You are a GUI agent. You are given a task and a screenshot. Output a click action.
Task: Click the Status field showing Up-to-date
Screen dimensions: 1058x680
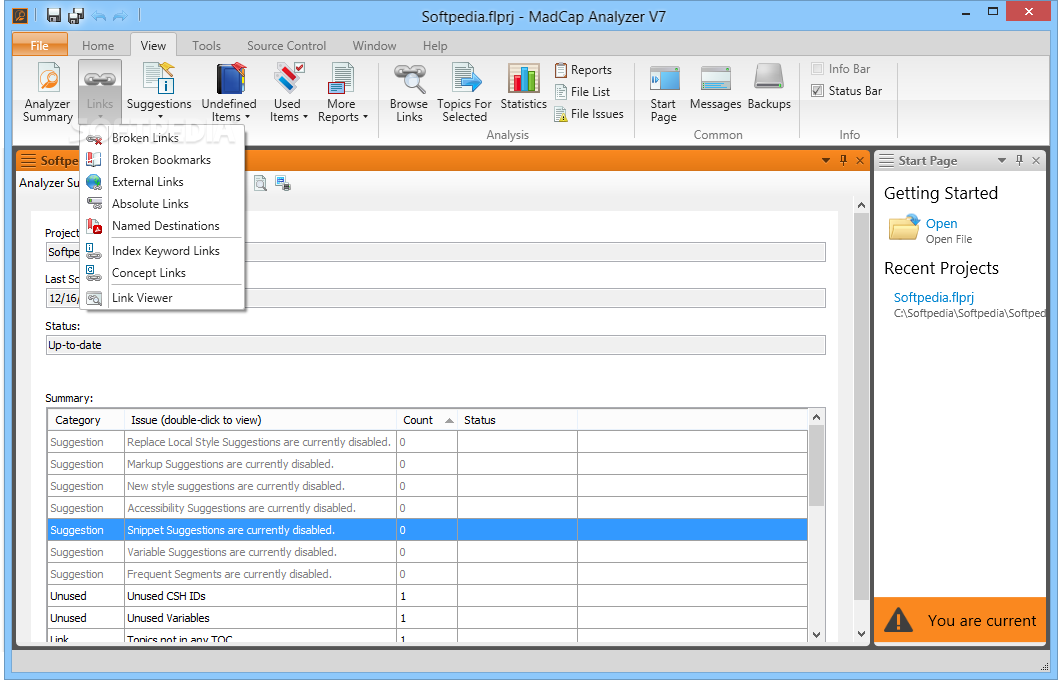point(435,345)
